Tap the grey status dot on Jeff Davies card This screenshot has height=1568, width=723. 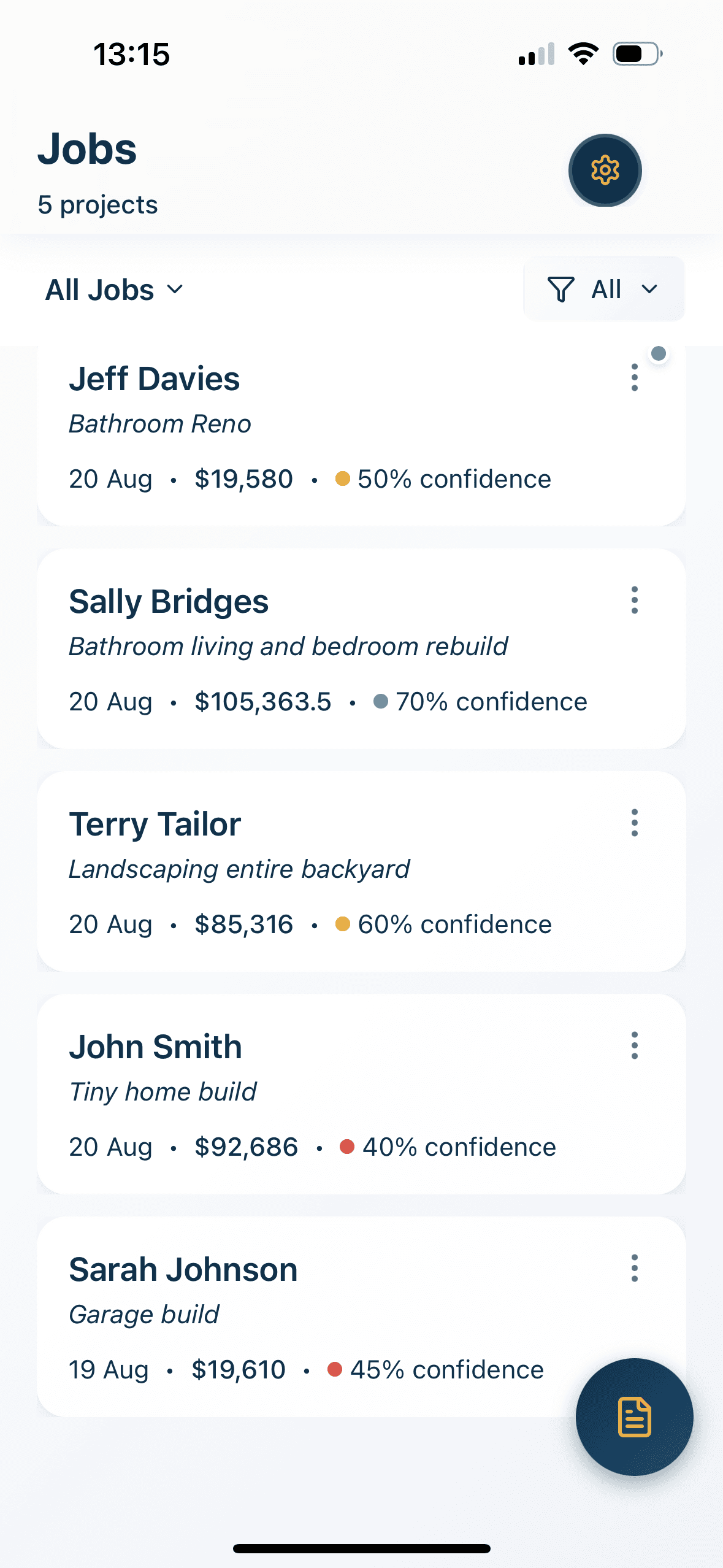point(659,353)
